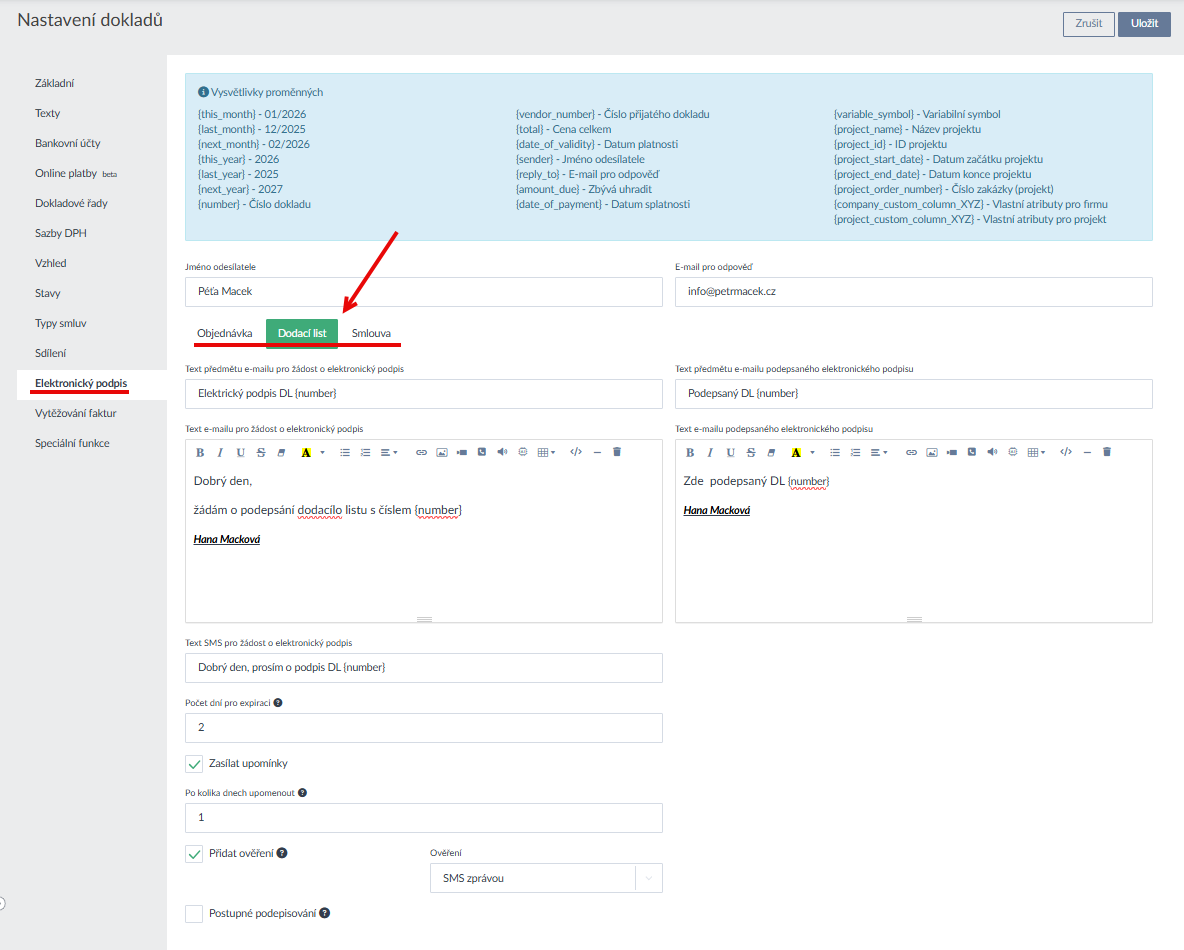Expand the table dropdown in request email editor
Image resolution: width=1184 pixels, height=950 pixels.
pos(546,452)
